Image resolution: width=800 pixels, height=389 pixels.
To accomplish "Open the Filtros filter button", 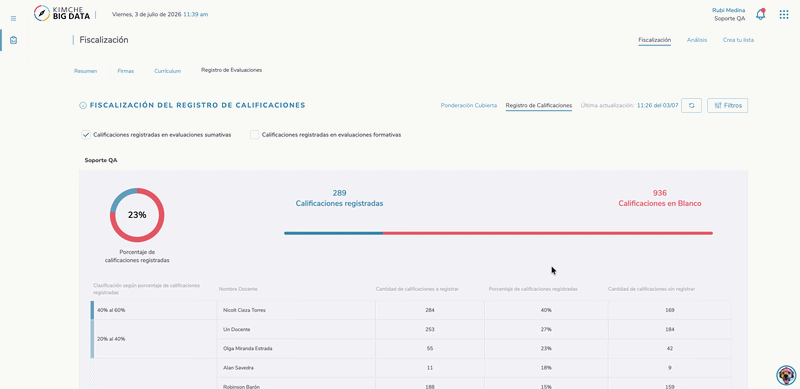I will click(728, 106).
